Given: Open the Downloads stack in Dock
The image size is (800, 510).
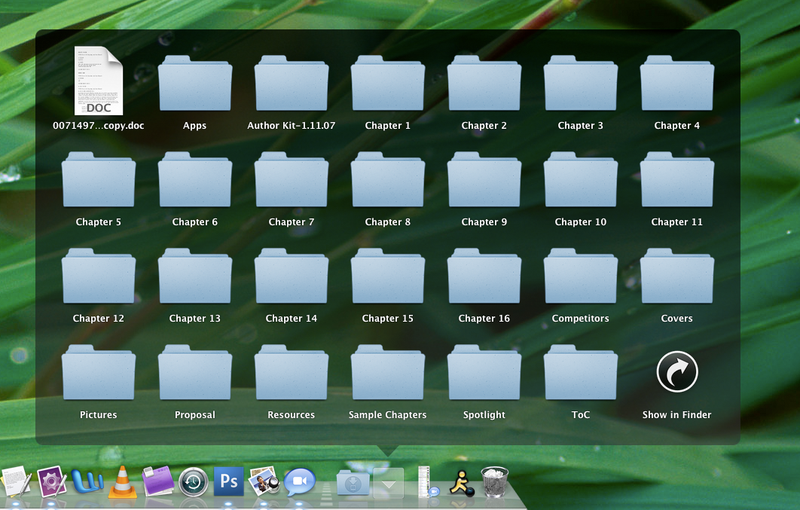Looking at the screenshot, I should click(353, 482).
